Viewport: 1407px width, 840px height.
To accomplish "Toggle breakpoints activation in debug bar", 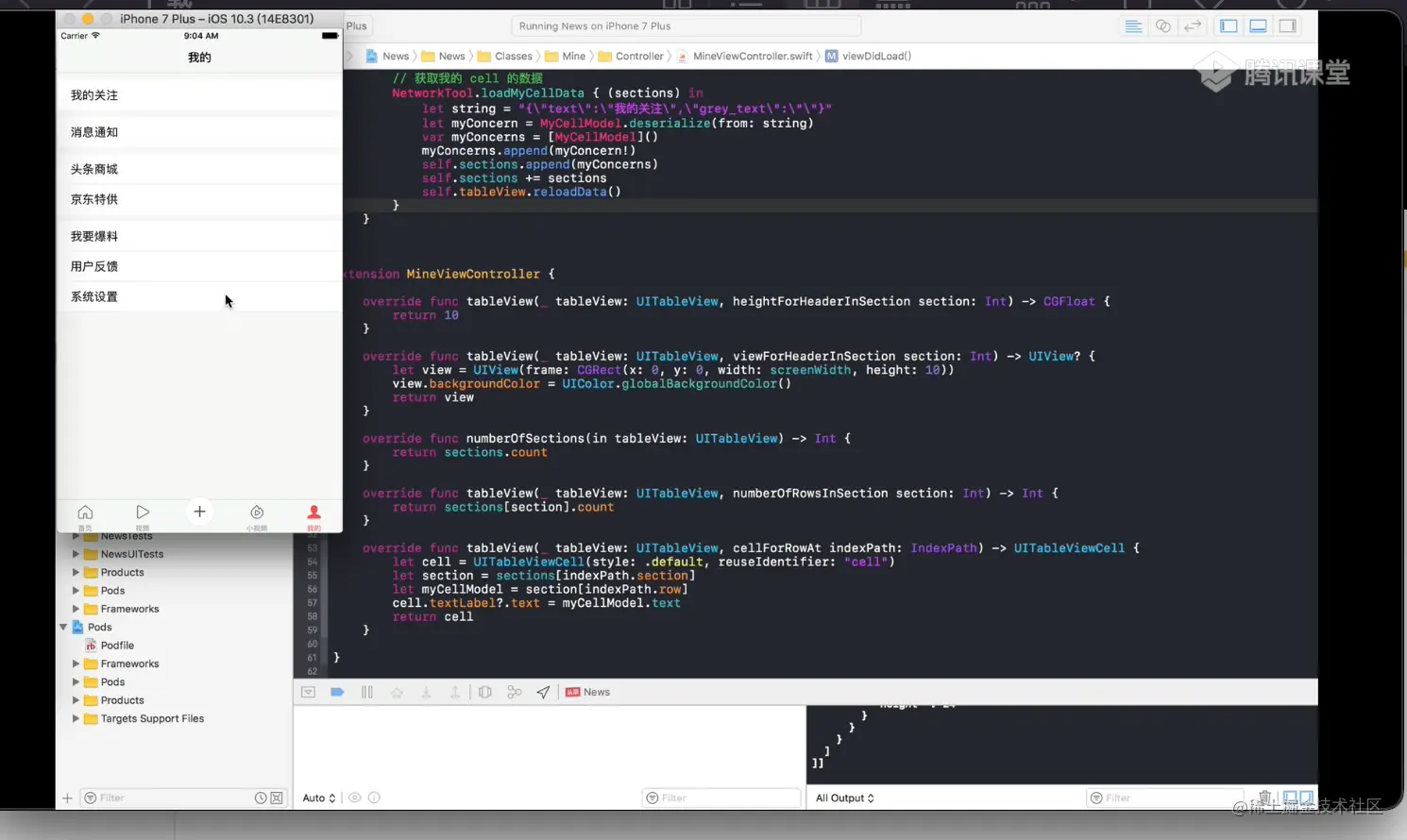I will [x=337, y=692].
